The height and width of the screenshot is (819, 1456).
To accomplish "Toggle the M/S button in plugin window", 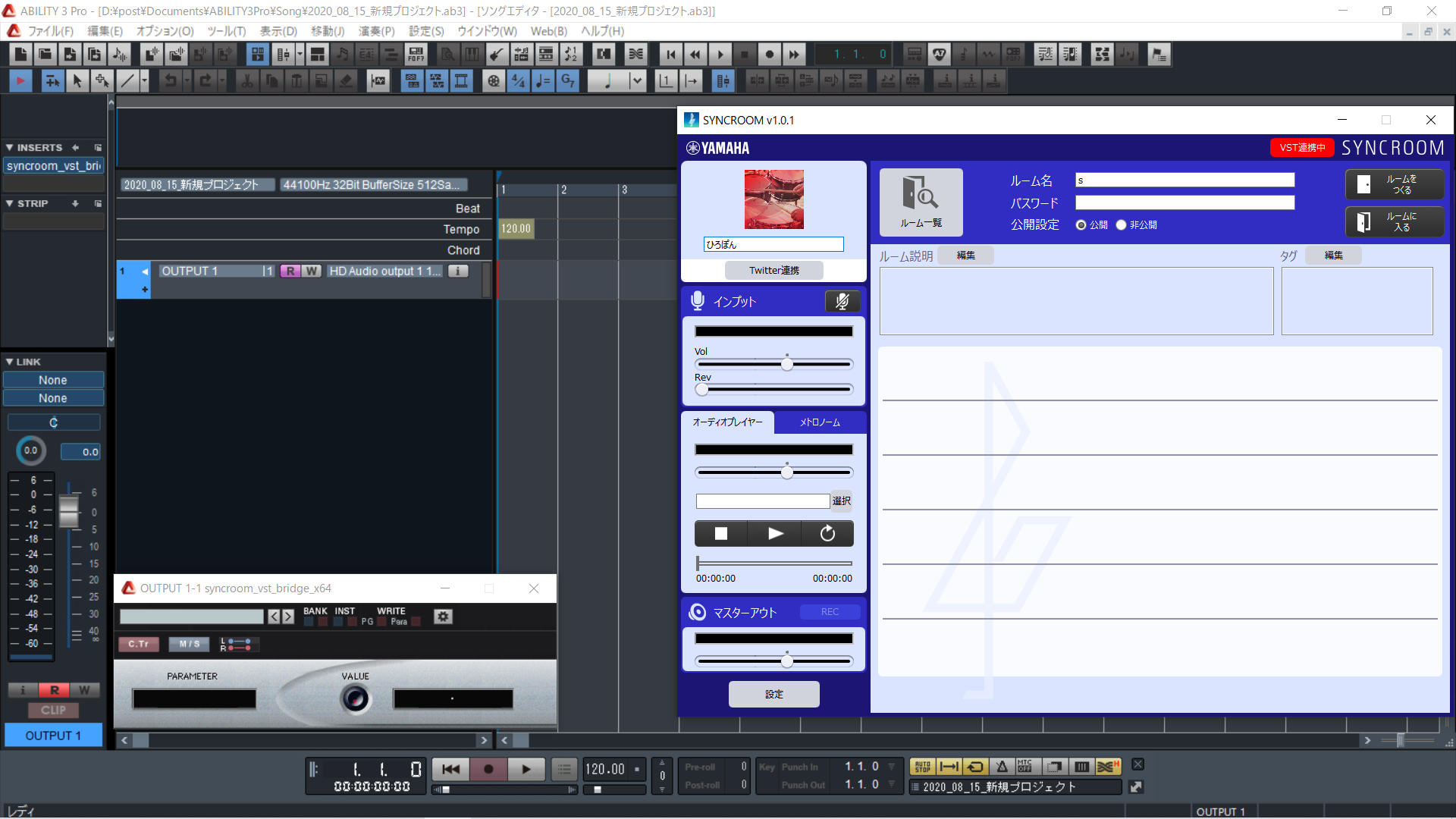I will [190, 644].
